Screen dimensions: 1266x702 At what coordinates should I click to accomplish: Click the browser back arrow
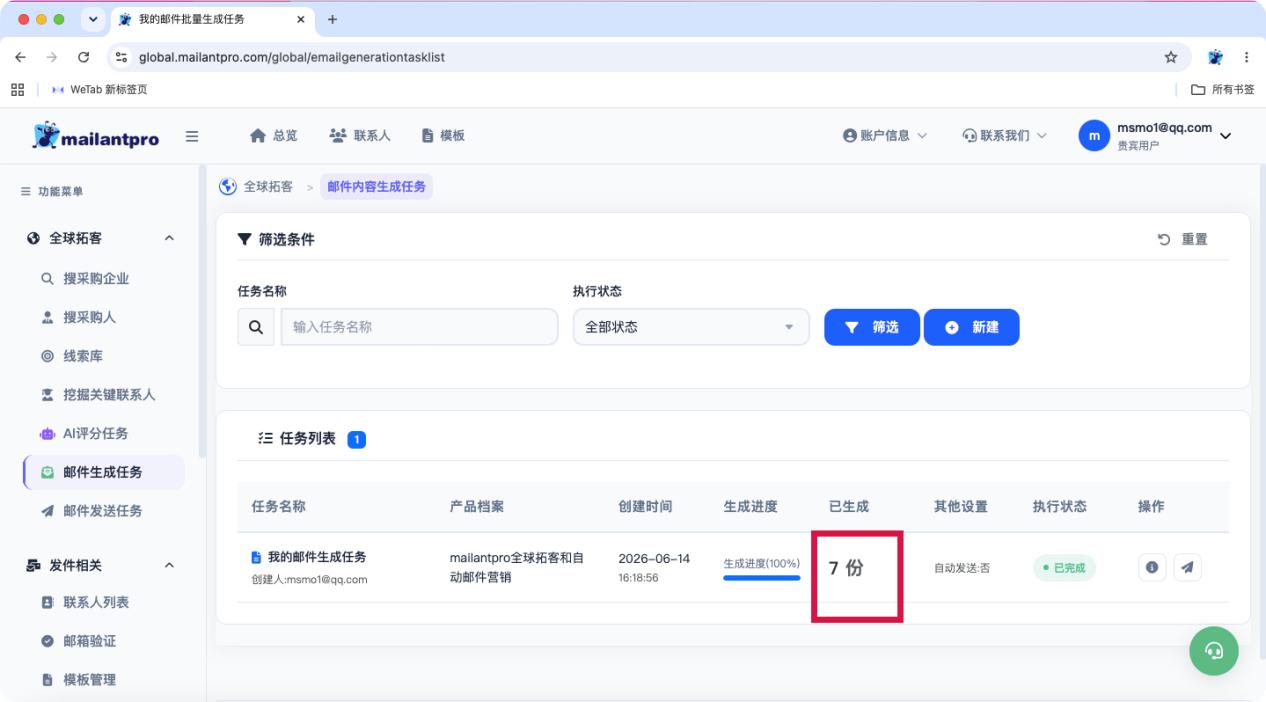click(21, 57)
